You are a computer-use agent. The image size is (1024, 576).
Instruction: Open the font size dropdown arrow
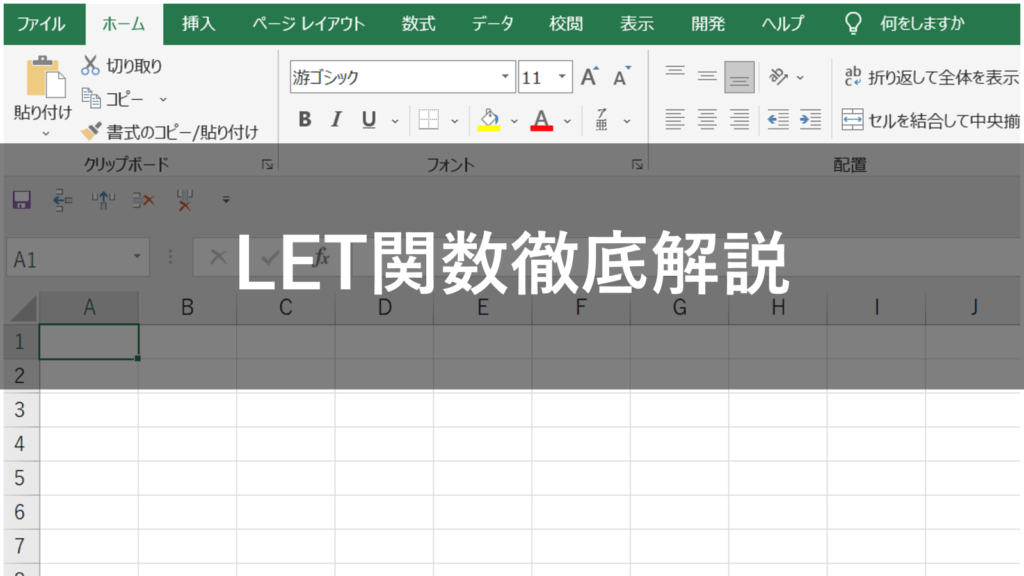tap(562, 77)
